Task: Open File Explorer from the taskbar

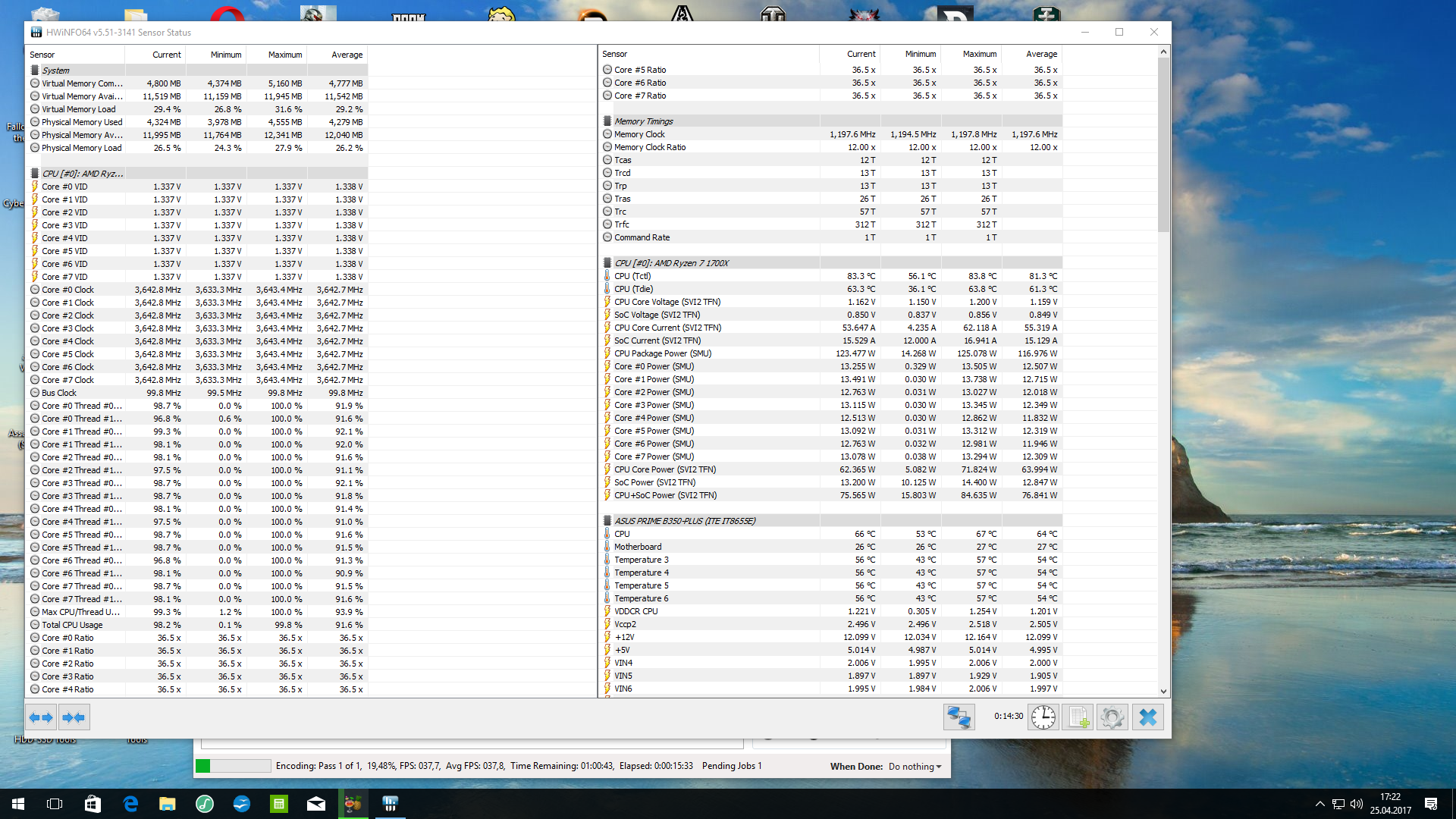Action: pos(167,804)
